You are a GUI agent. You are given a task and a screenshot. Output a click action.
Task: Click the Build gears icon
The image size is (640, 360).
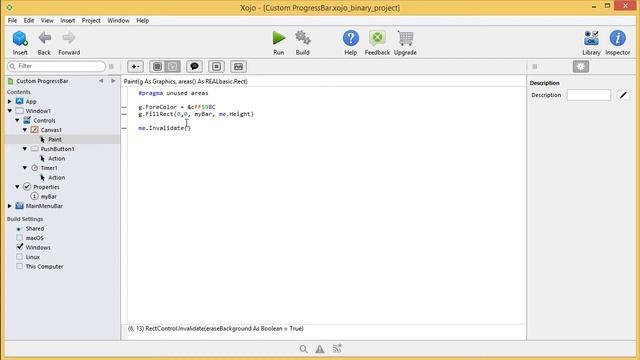303,38
